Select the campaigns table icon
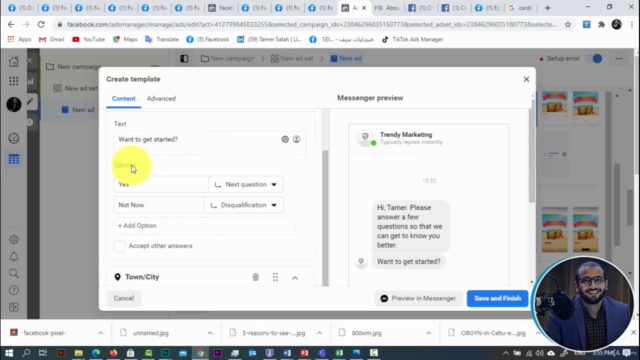The image size is (640, 360). tap(13, 159)
